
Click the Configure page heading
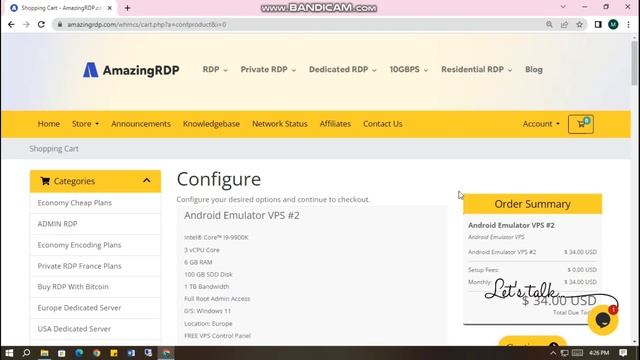tap(219, 179)
